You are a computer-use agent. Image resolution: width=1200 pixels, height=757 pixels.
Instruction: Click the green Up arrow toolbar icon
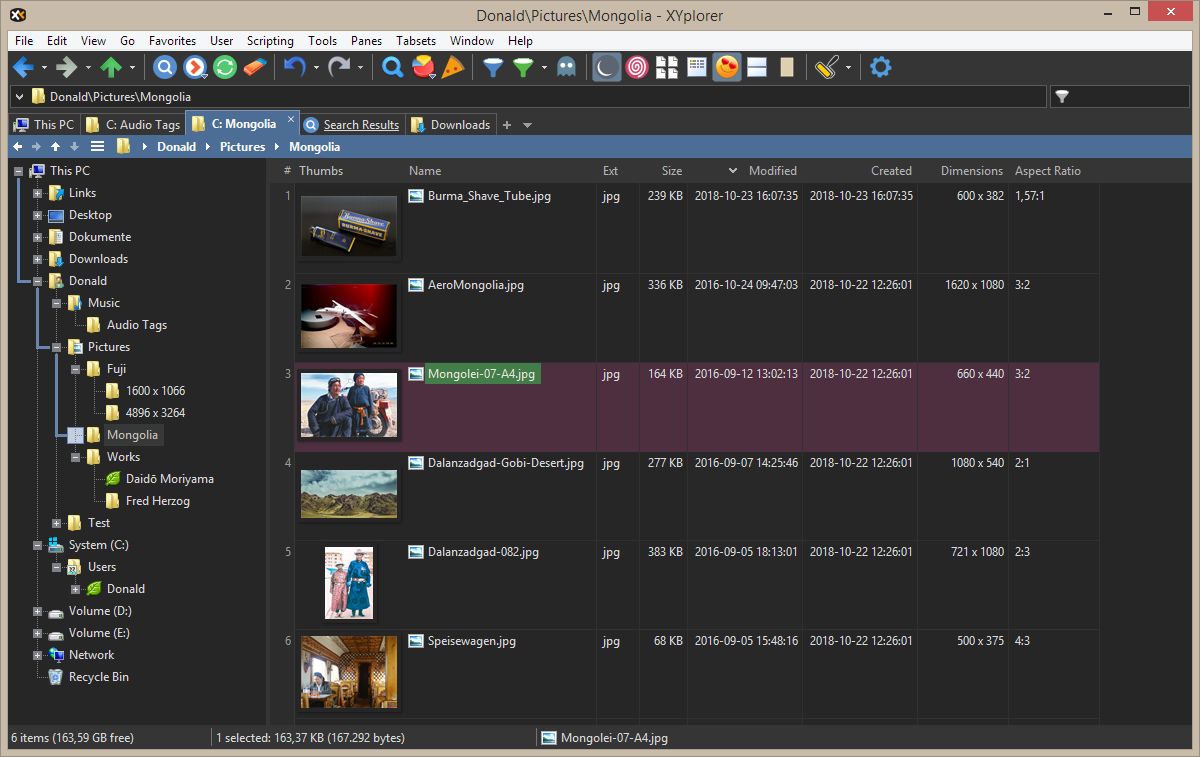[x=110, y=68]
